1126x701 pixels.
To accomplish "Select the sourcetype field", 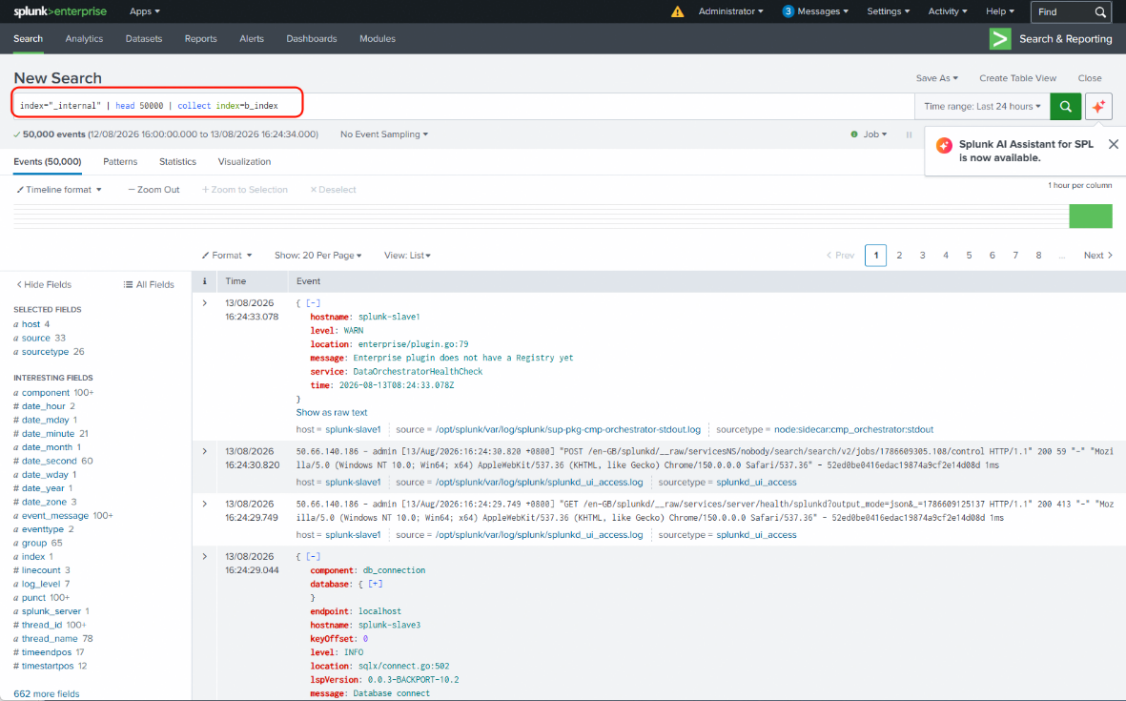I will point(45,352).
